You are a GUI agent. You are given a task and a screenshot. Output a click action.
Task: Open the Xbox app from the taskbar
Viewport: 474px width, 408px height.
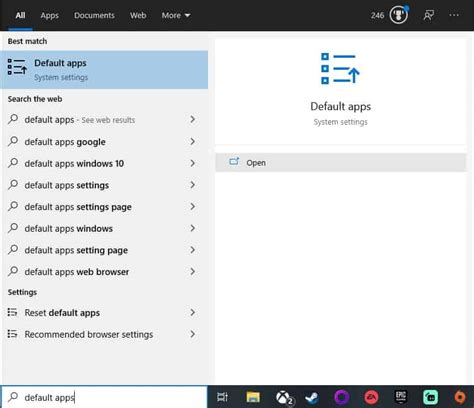tap(284, 397)
